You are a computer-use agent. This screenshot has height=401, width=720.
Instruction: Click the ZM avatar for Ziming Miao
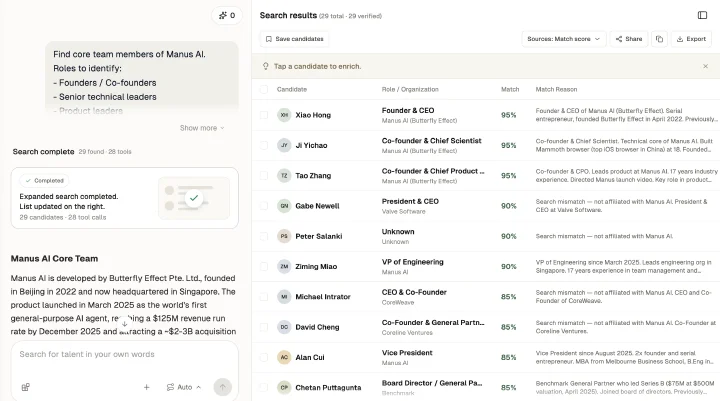point(284,266)
